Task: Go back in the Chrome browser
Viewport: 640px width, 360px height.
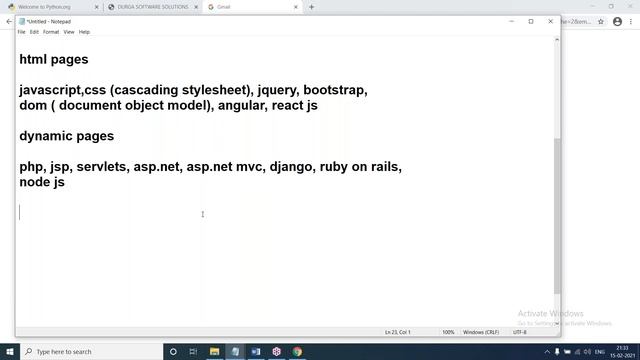Action: pyautogui.click(x=9, y=22)
